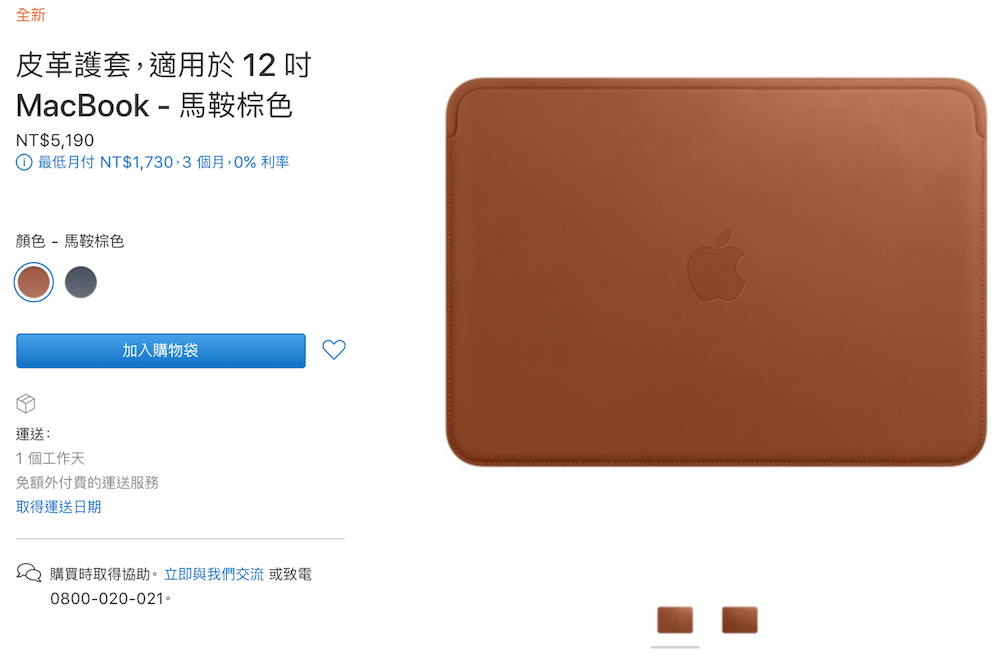
Task: Click the product title 皮革護套 heading
Action: tap(163, 85)
